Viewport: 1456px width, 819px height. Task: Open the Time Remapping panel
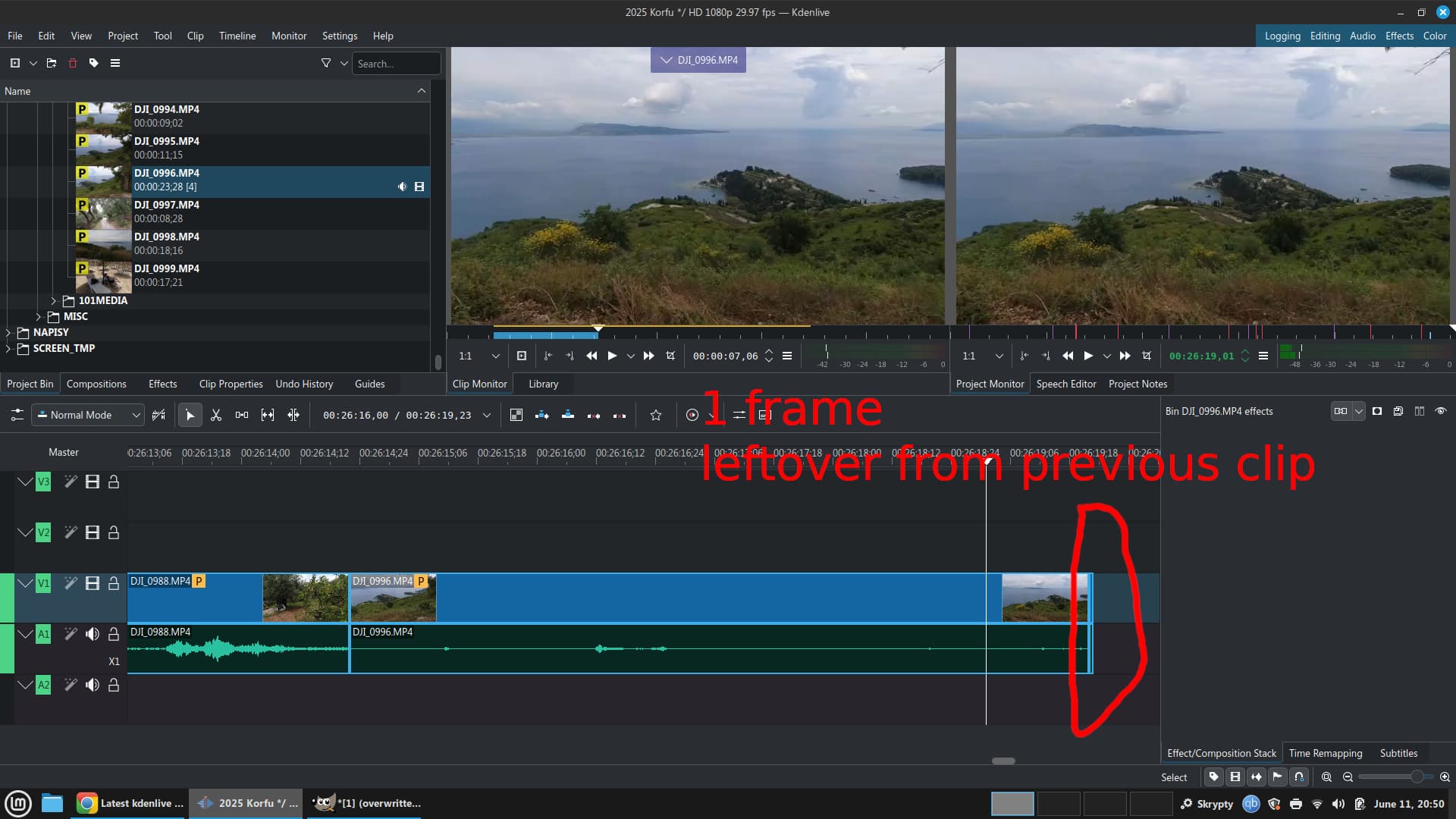(1325, 753)
